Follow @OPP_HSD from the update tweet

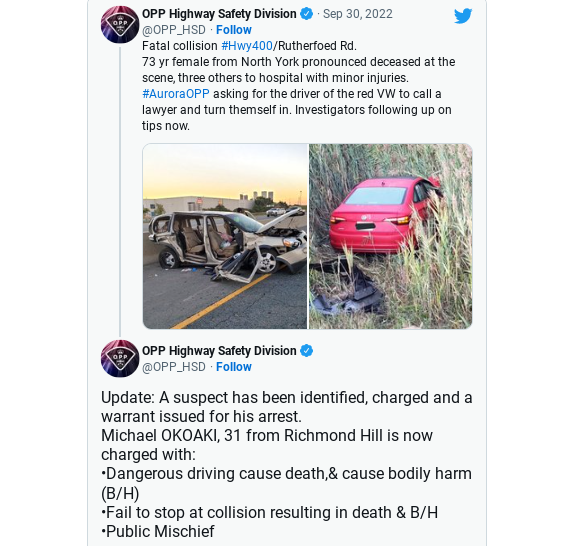tap(234, 367)
